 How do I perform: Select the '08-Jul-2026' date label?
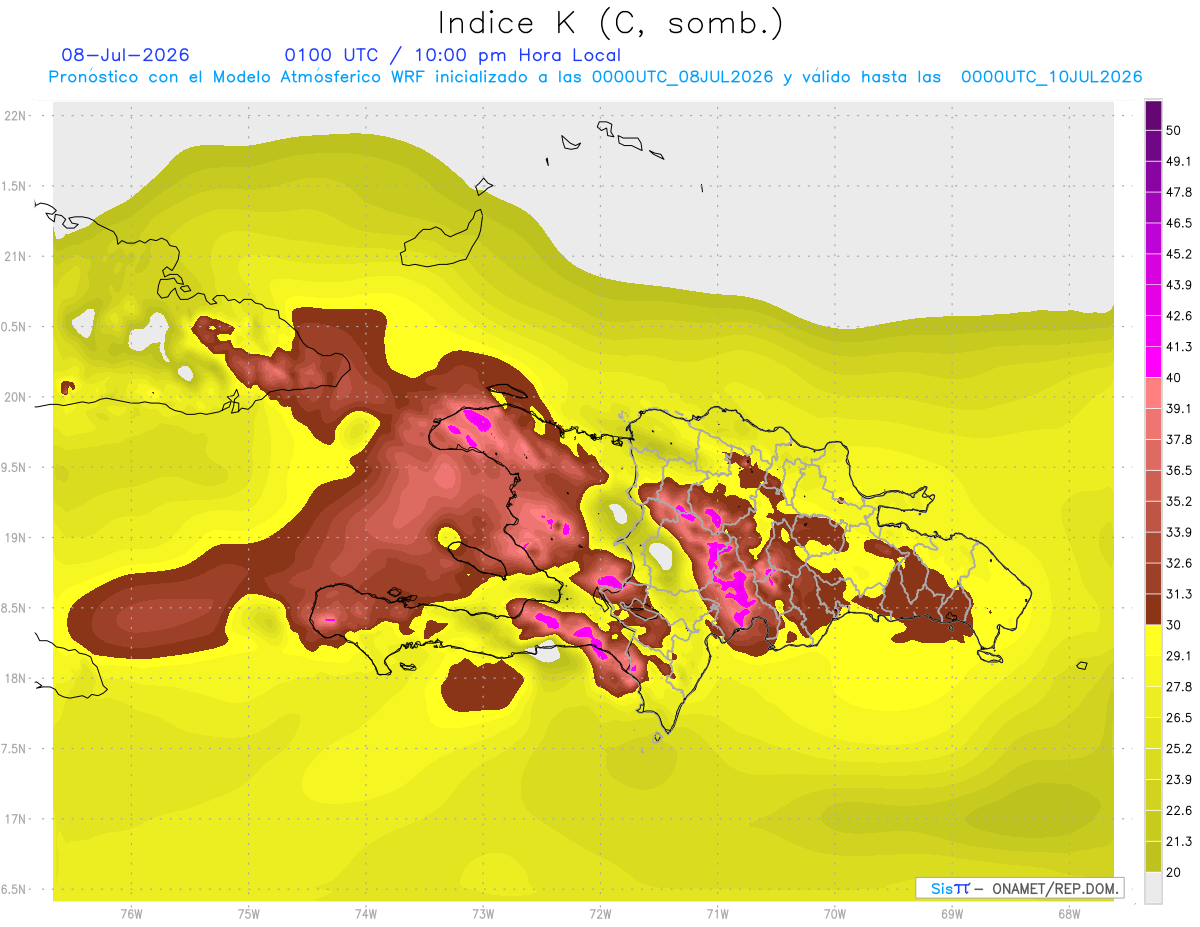tap(125, 55)
